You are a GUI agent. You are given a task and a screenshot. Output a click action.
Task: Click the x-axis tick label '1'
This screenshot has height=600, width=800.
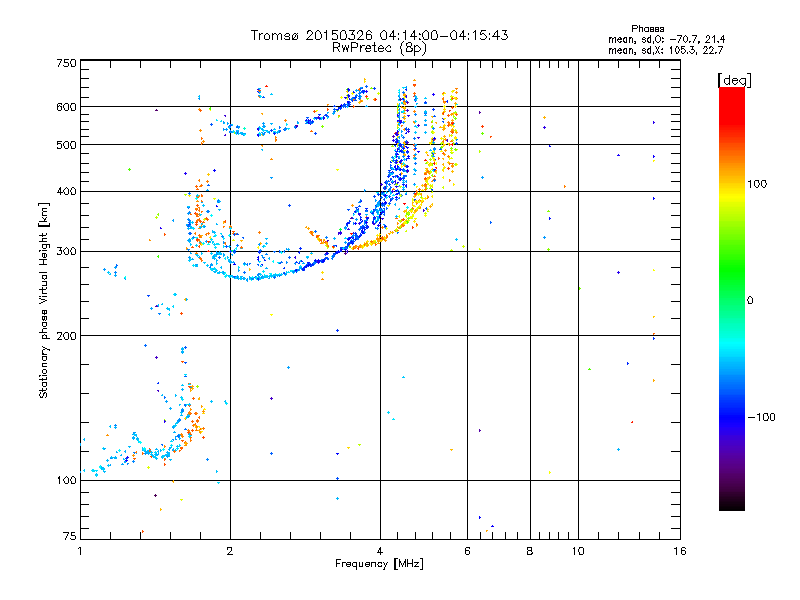80,551
